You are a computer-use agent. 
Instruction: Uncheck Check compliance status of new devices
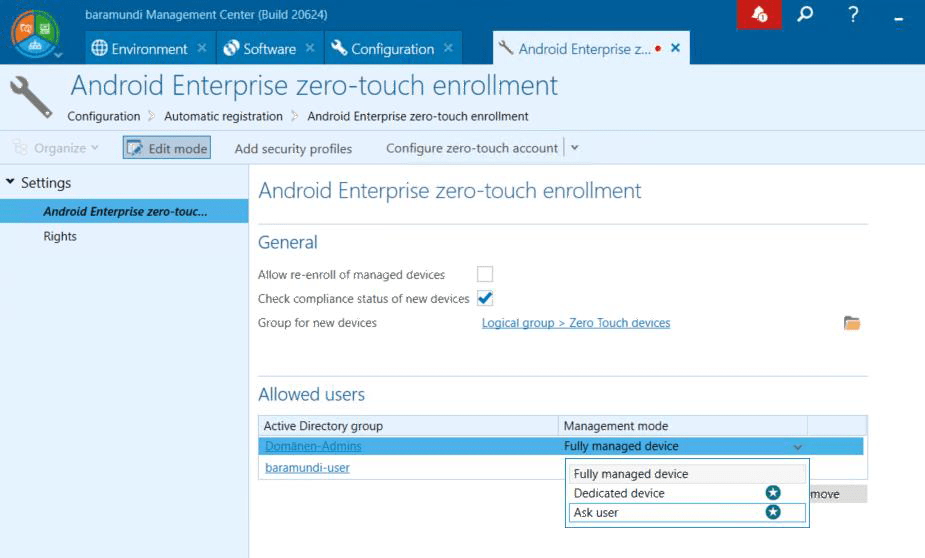click(485, 298)
